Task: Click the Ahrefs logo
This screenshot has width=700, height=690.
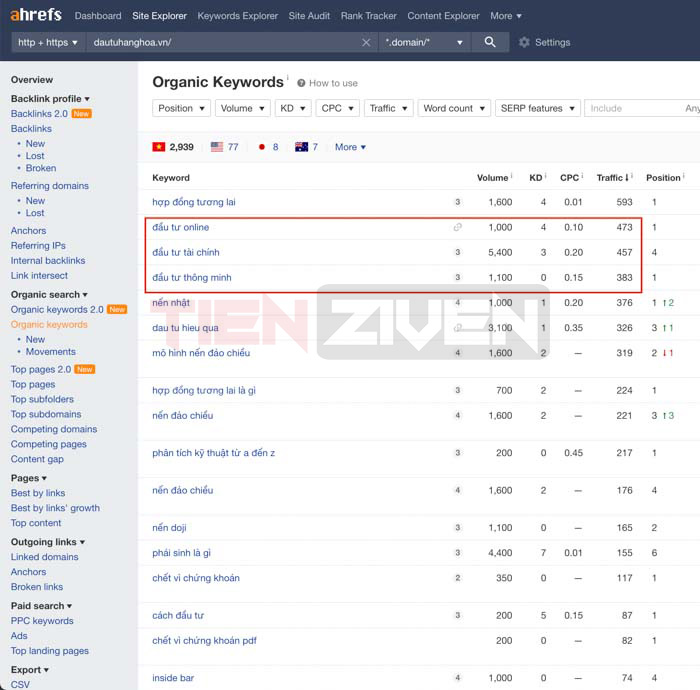Action: [36, 15]
